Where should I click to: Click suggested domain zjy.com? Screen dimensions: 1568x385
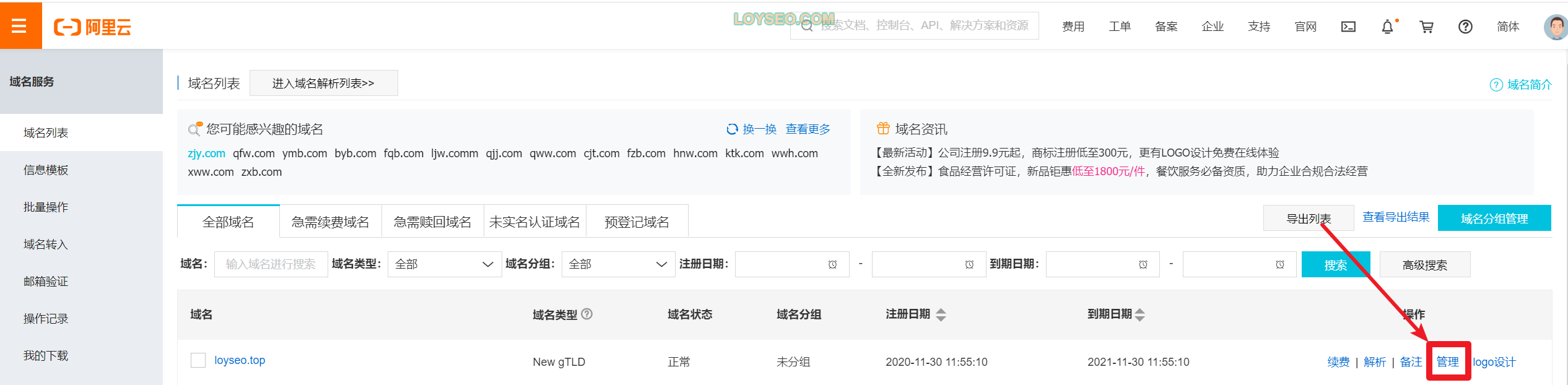[x=206, y=154]
